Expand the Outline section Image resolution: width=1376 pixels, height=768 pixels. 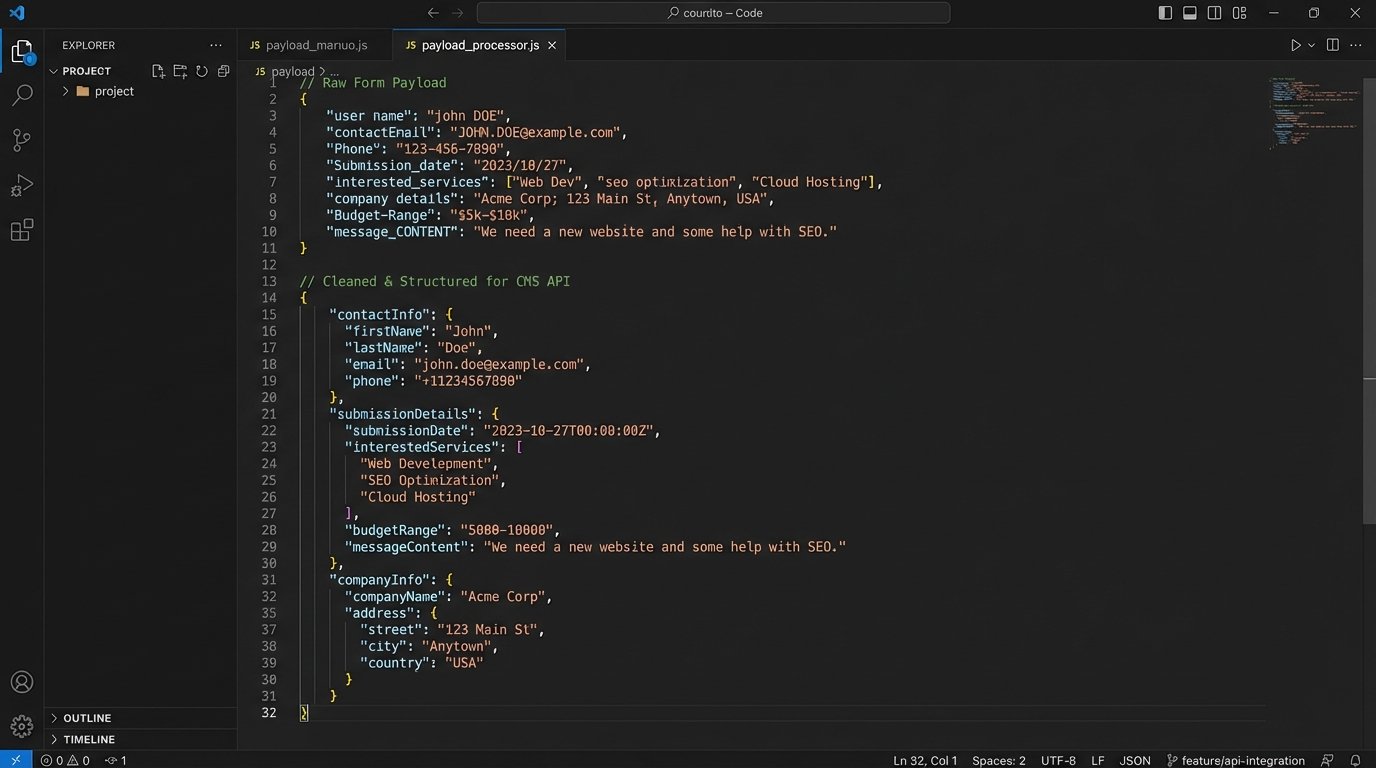[x=87, y=718]
